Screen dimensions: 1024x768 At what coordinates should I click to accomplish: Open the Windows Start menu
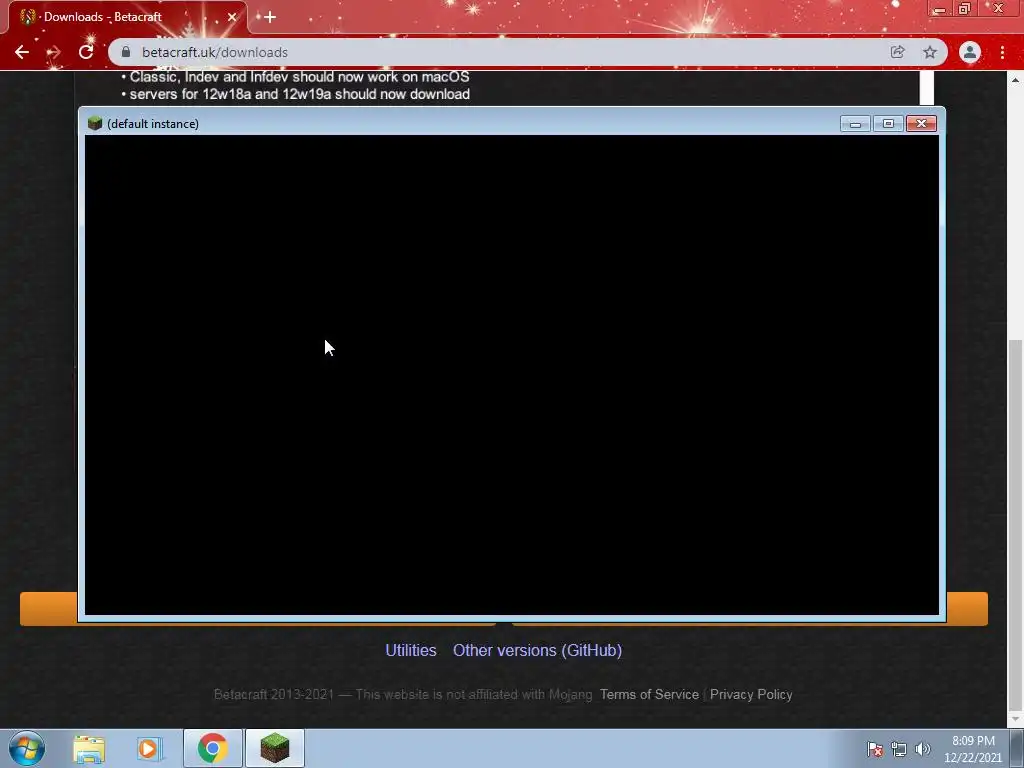pos(27,748)
